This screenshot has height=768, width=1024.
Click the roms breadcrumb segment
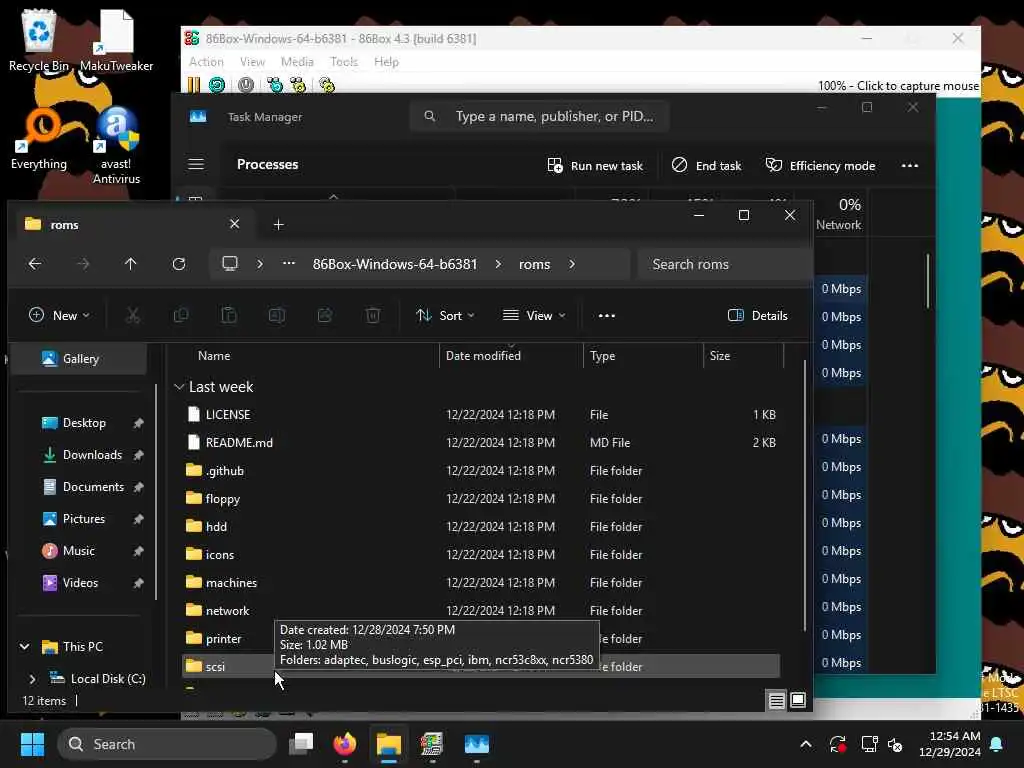(534, 264)
